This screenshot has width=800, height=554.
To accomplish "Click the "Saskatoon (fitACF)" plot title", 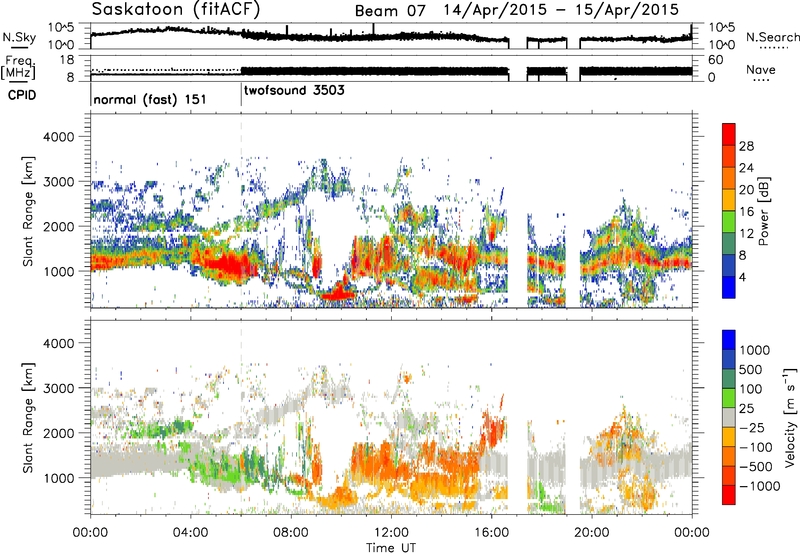I will pyautogui.click(x=176, y=9).
